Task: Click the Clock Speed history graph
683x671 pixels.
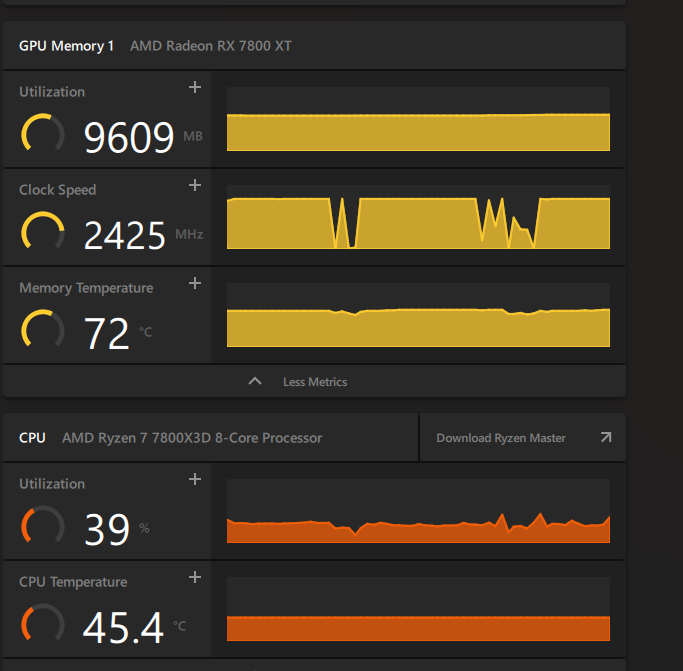Action: click(418, 217)
